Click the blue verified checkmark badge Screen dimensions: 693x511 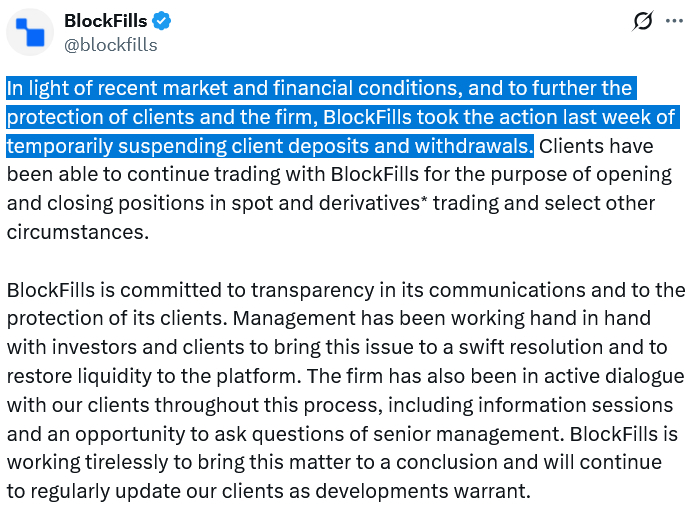tap(160, 20)
